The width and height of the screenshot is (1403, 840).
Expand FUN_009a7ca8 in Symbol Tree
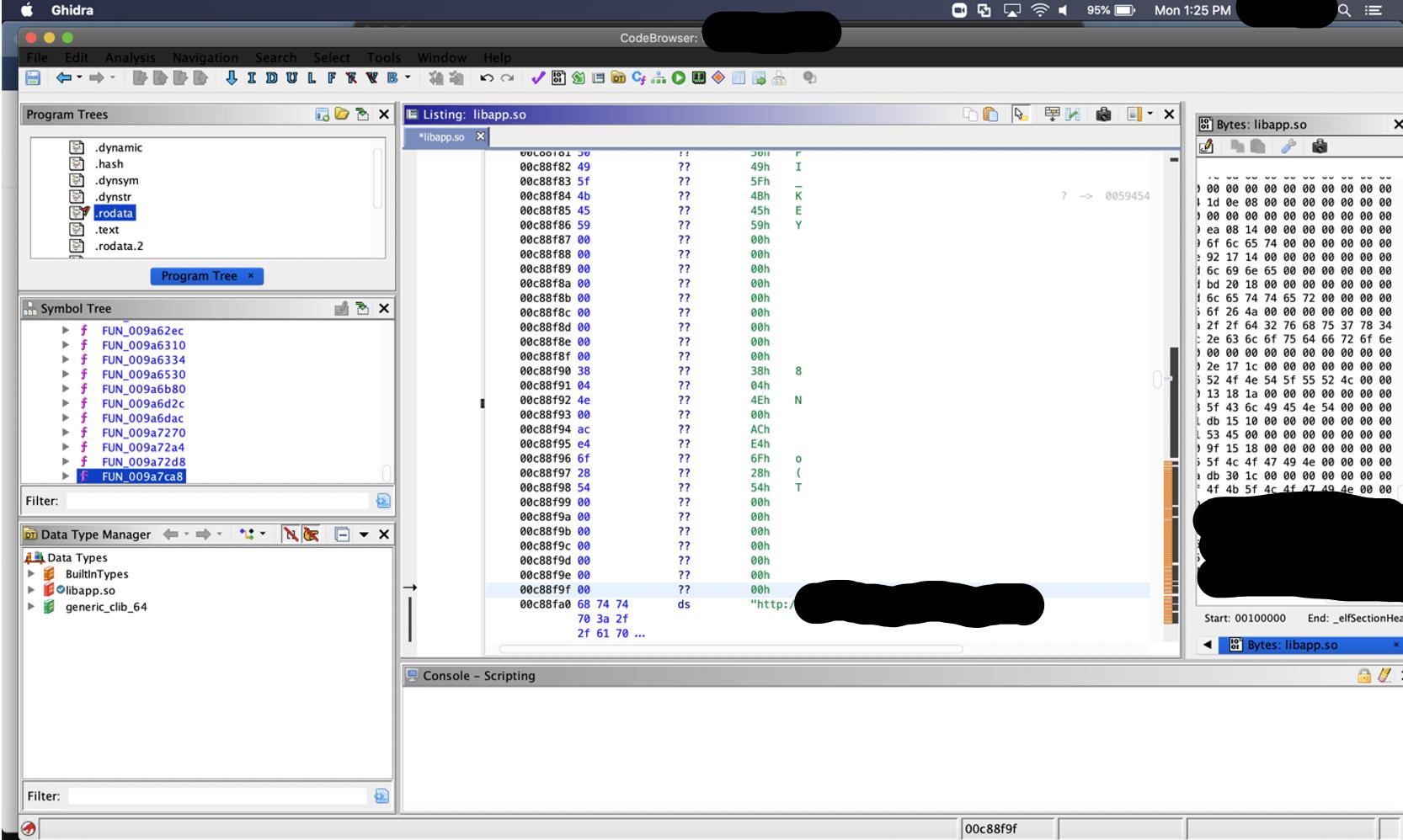(66, 476)
